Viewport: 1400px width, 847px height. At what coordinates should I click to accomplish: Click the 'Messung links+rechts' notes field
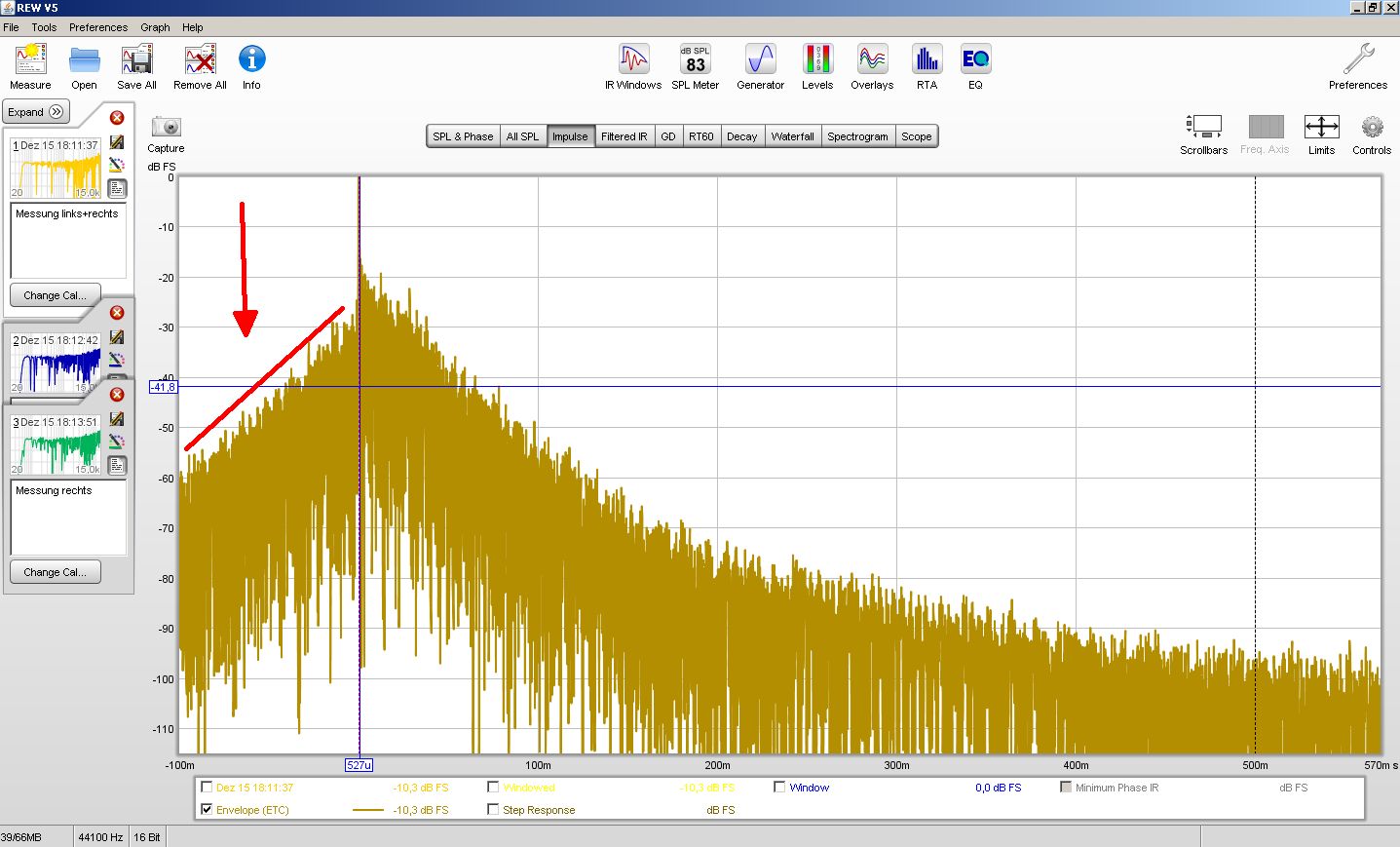pyautogui.click(x=68, y=241)
